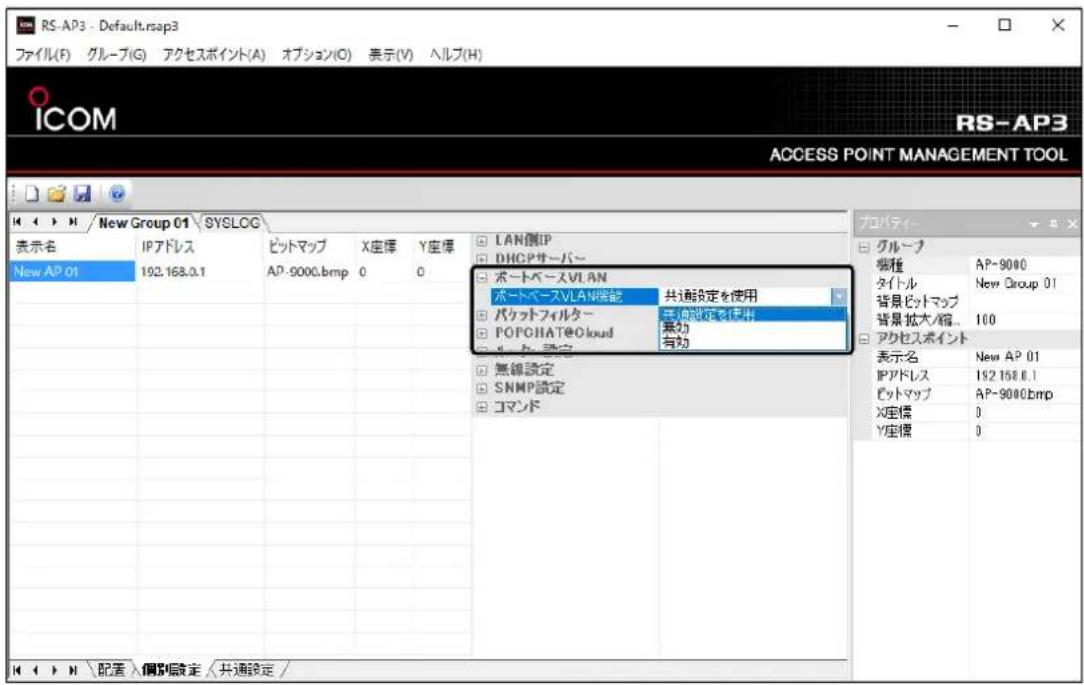Click the RS-AP3 app icon in title bar
This screenshot has height=685, width=1084.
(x=26, y=26)
